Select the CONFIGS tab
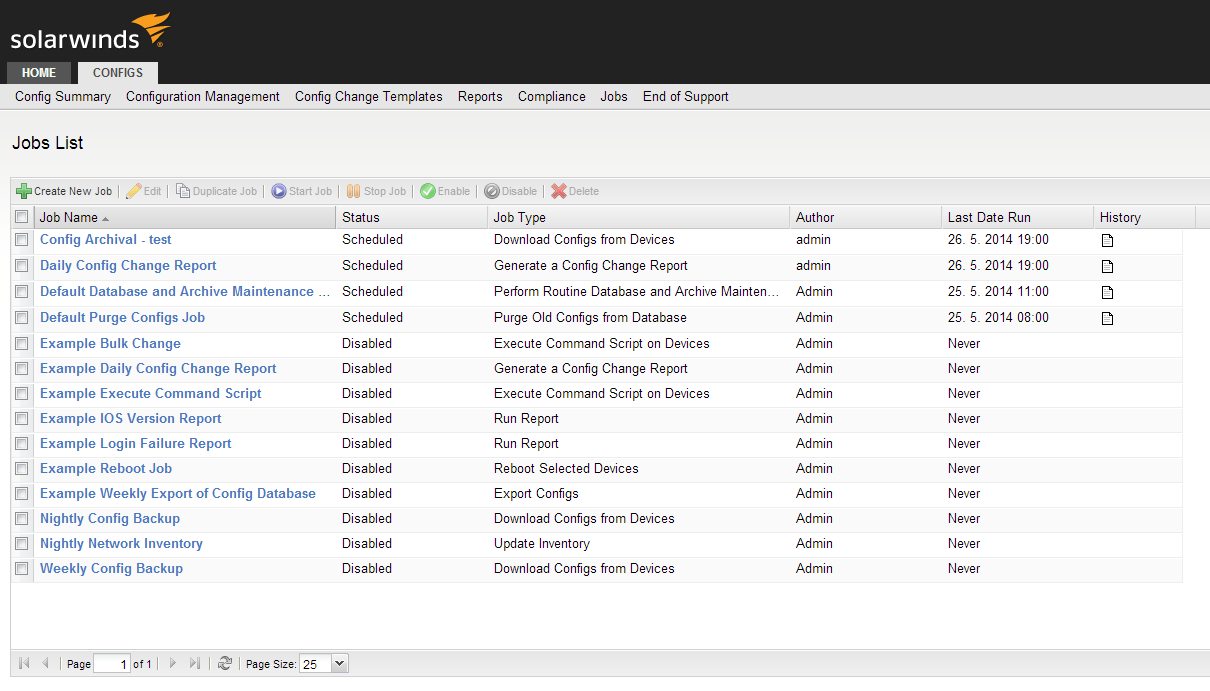This screenshot has width=1210, height=691. coord(118,73)
